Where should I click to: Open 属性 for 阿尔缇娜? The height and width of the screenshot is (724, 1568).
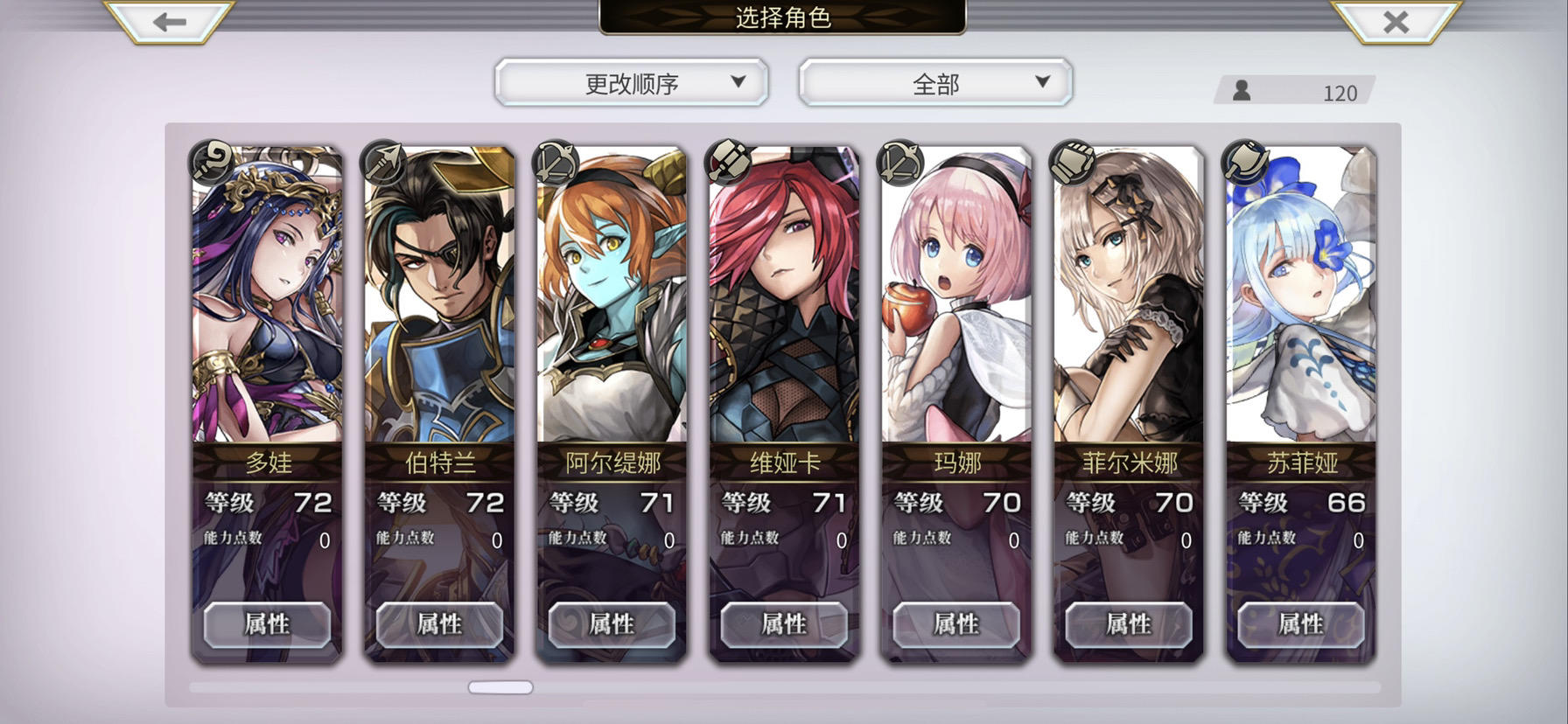pos(612,623)
